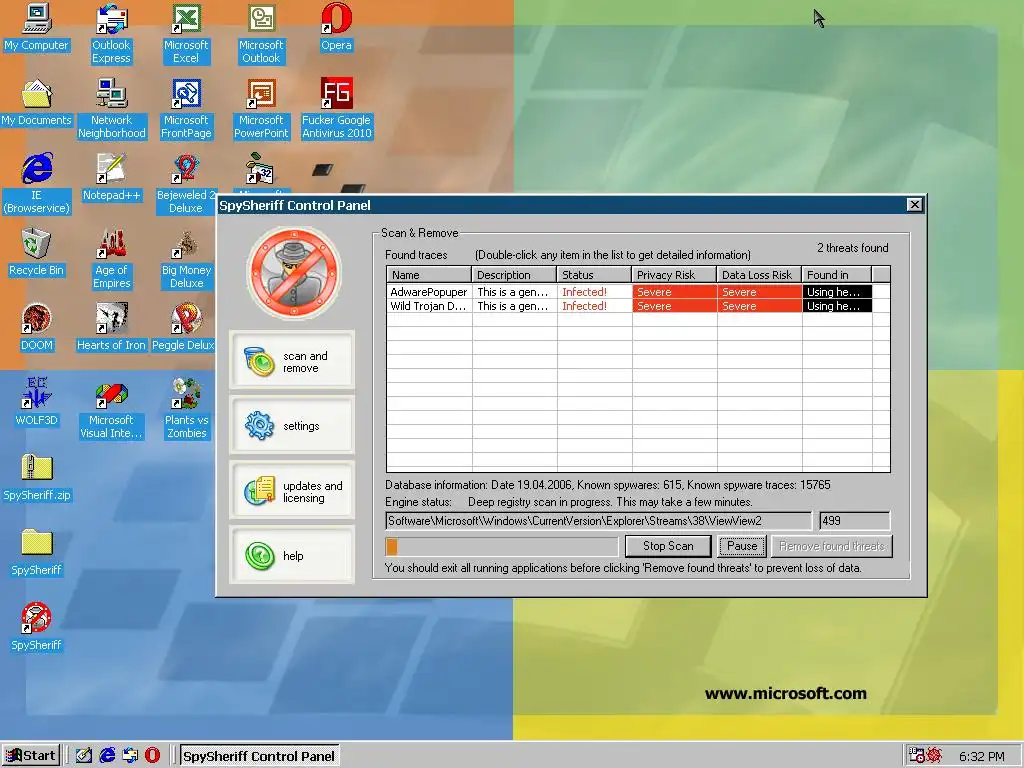Open the SpySheriff folder icon

(36, 552)
